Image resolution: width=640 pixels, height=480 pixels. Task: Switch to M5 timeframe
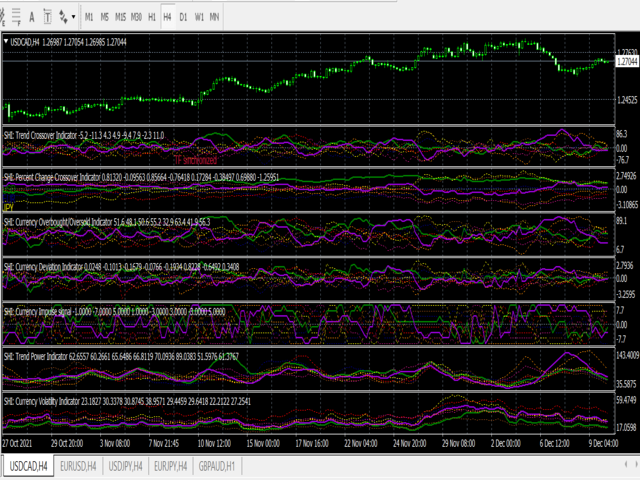coord(105,17)
